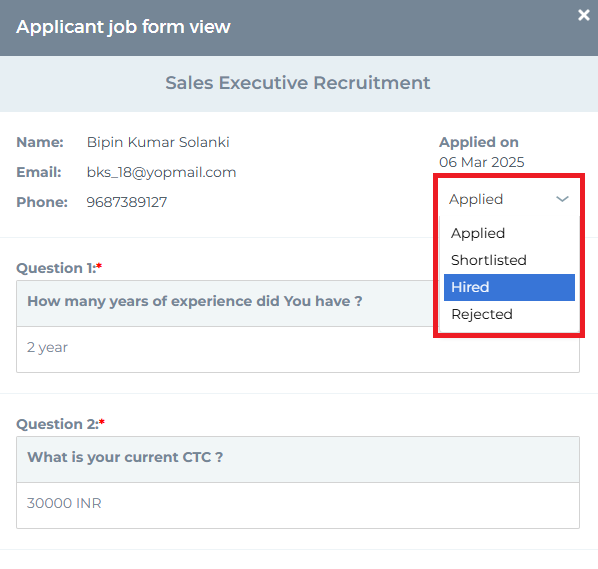Click the current CTC question text

coord(125,457)
